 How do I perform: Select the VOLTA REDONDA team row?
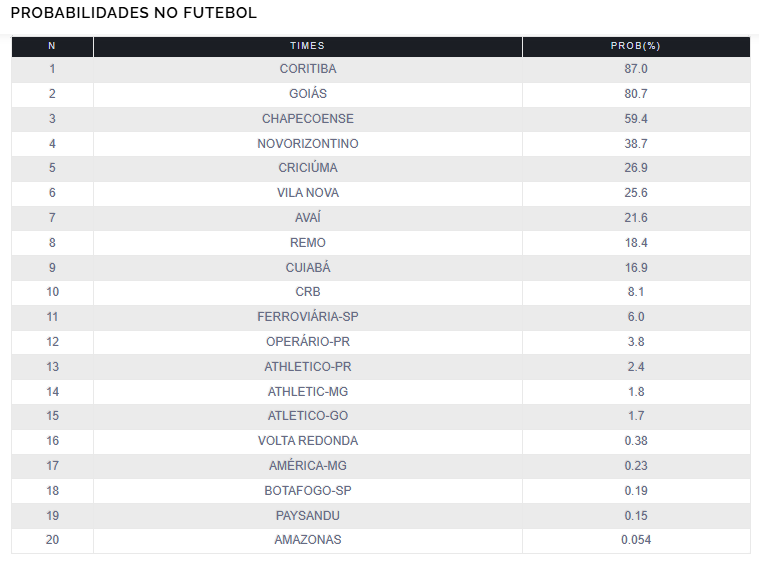coord(381,441)
